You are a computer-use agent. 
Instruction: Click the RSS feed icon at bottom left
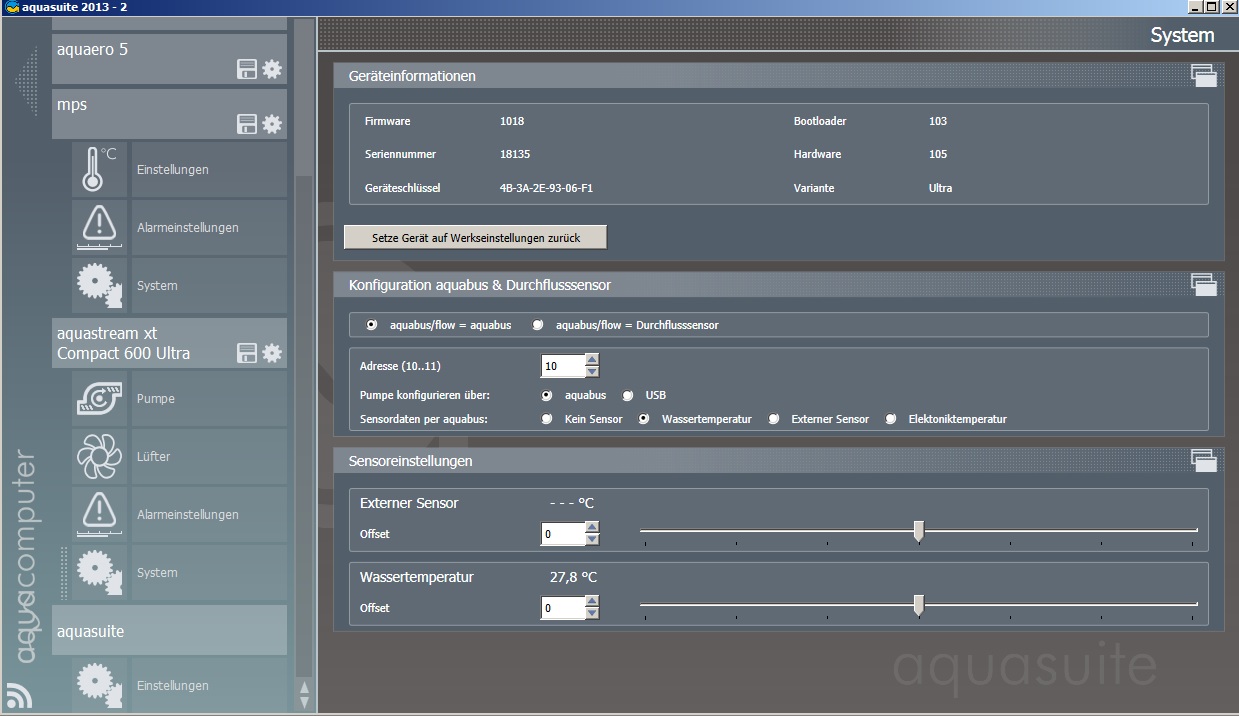(18, 694)
